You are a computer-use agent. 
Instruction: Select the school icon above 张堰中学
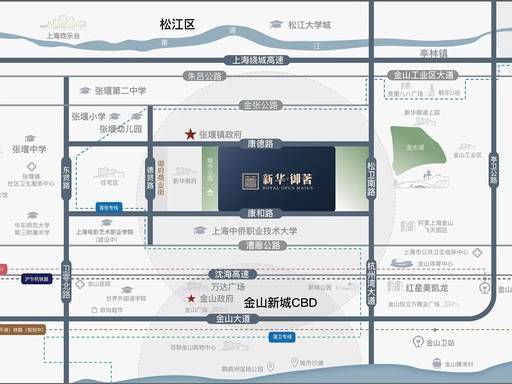tap(30, 138)
